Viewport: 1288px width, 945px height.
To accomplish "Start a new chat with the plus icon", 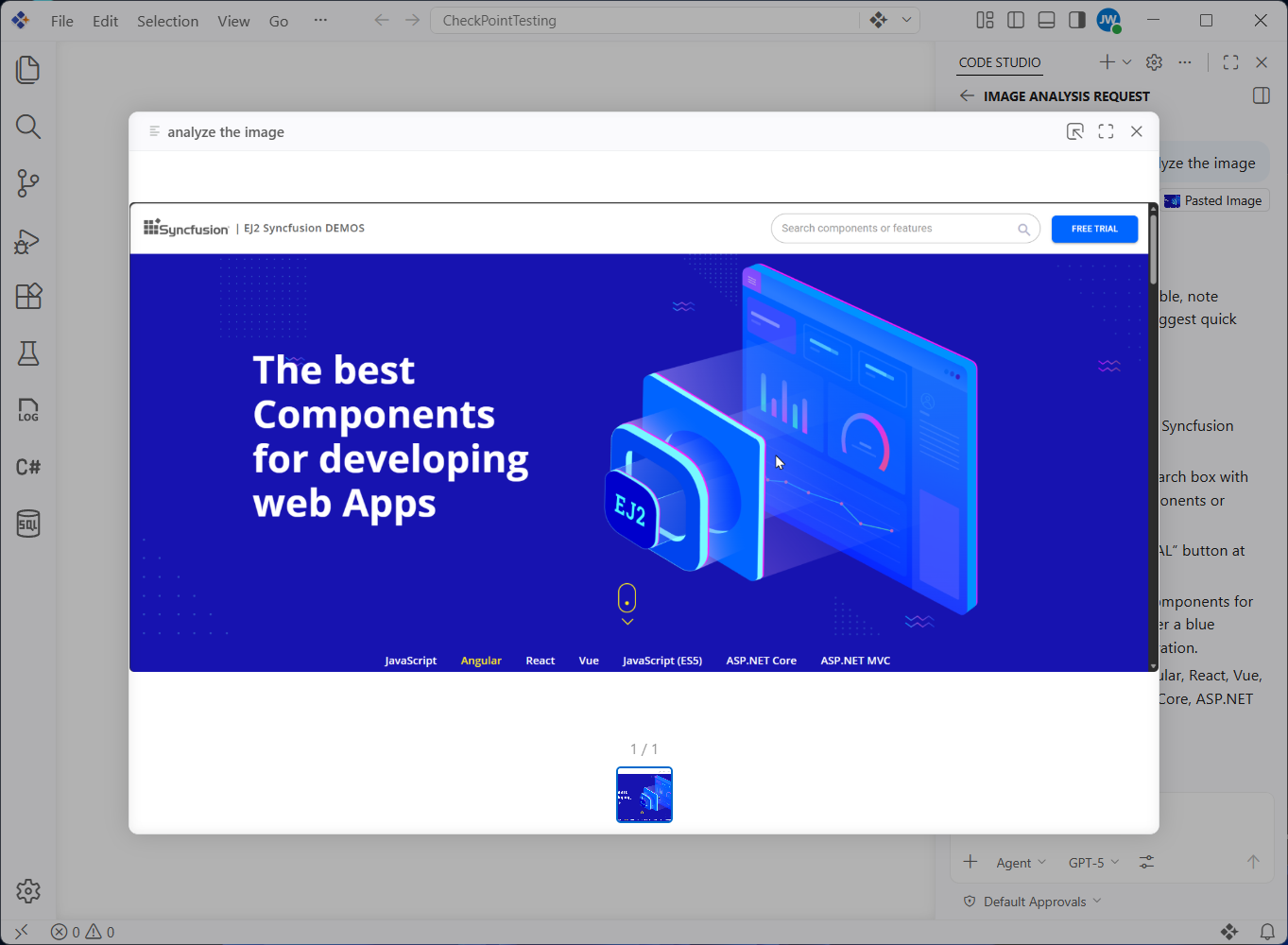I will coord(1107,62).
